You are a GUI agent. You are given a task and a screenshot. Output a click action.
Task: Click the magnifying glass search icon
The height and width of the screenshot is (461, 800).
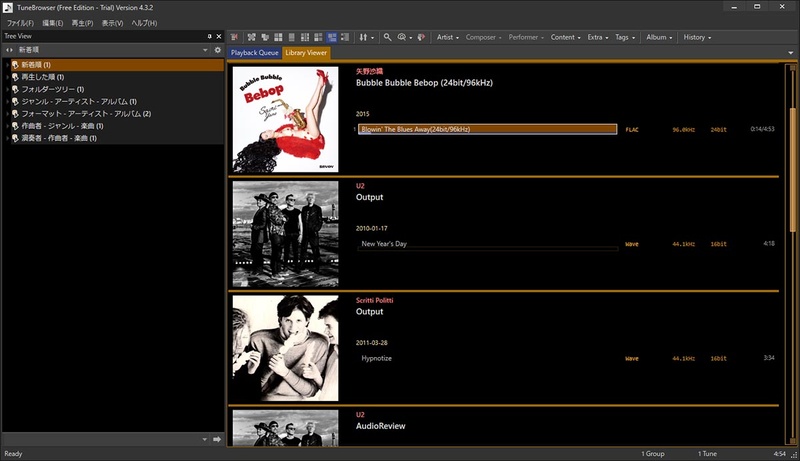(x=387, y=37)
